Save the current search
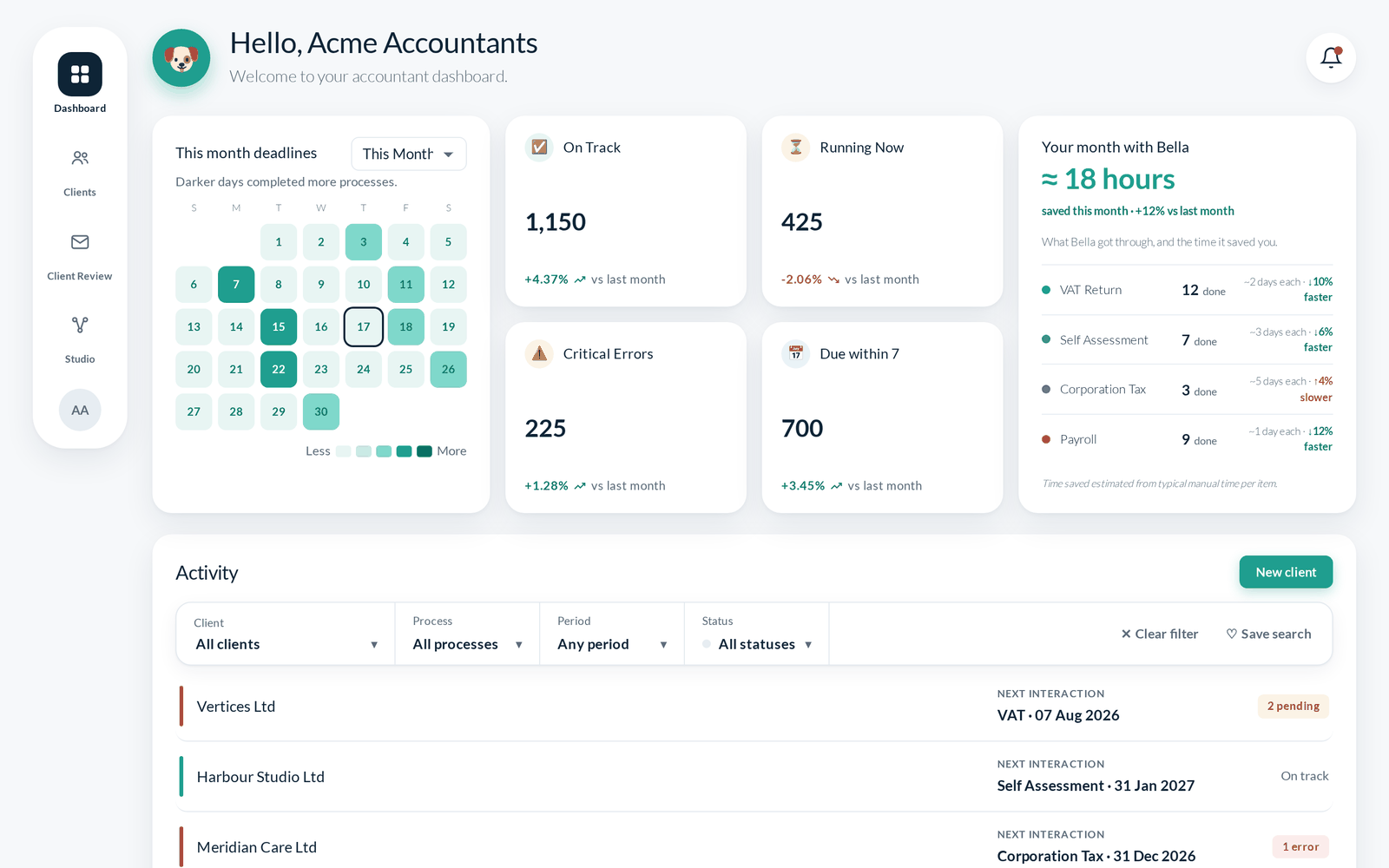The image size is (1389, 868). [x=1268, y=634]
